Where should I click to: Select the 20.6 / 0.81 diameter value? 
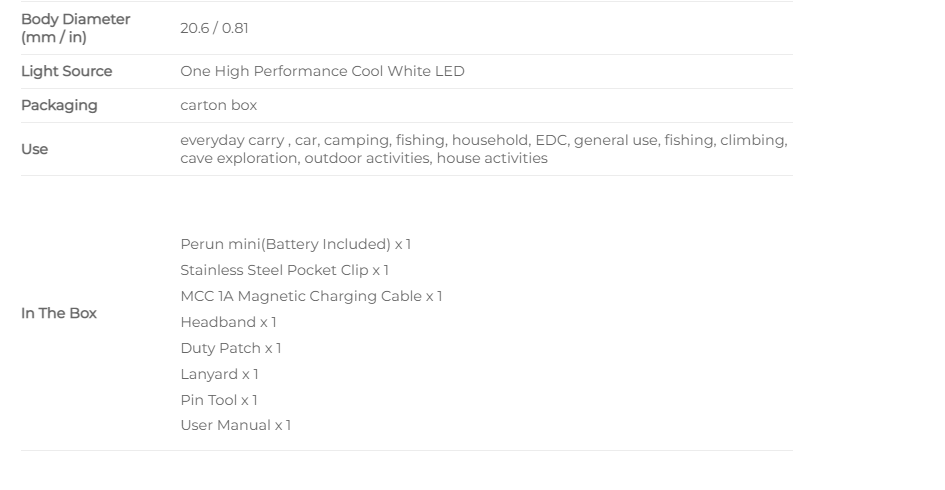click(x=214, y=28)
